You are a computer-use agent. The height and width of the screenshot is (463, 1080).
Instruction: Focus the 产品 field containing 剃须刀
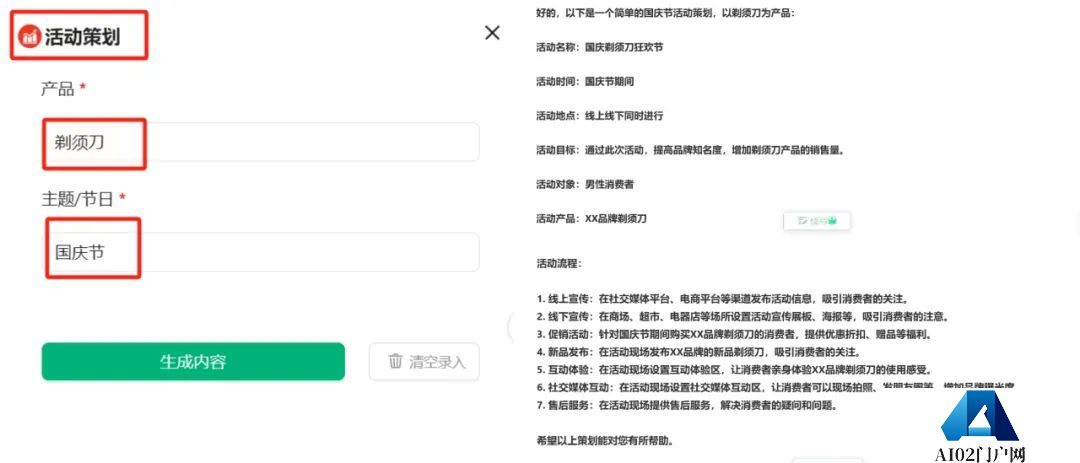260,142
